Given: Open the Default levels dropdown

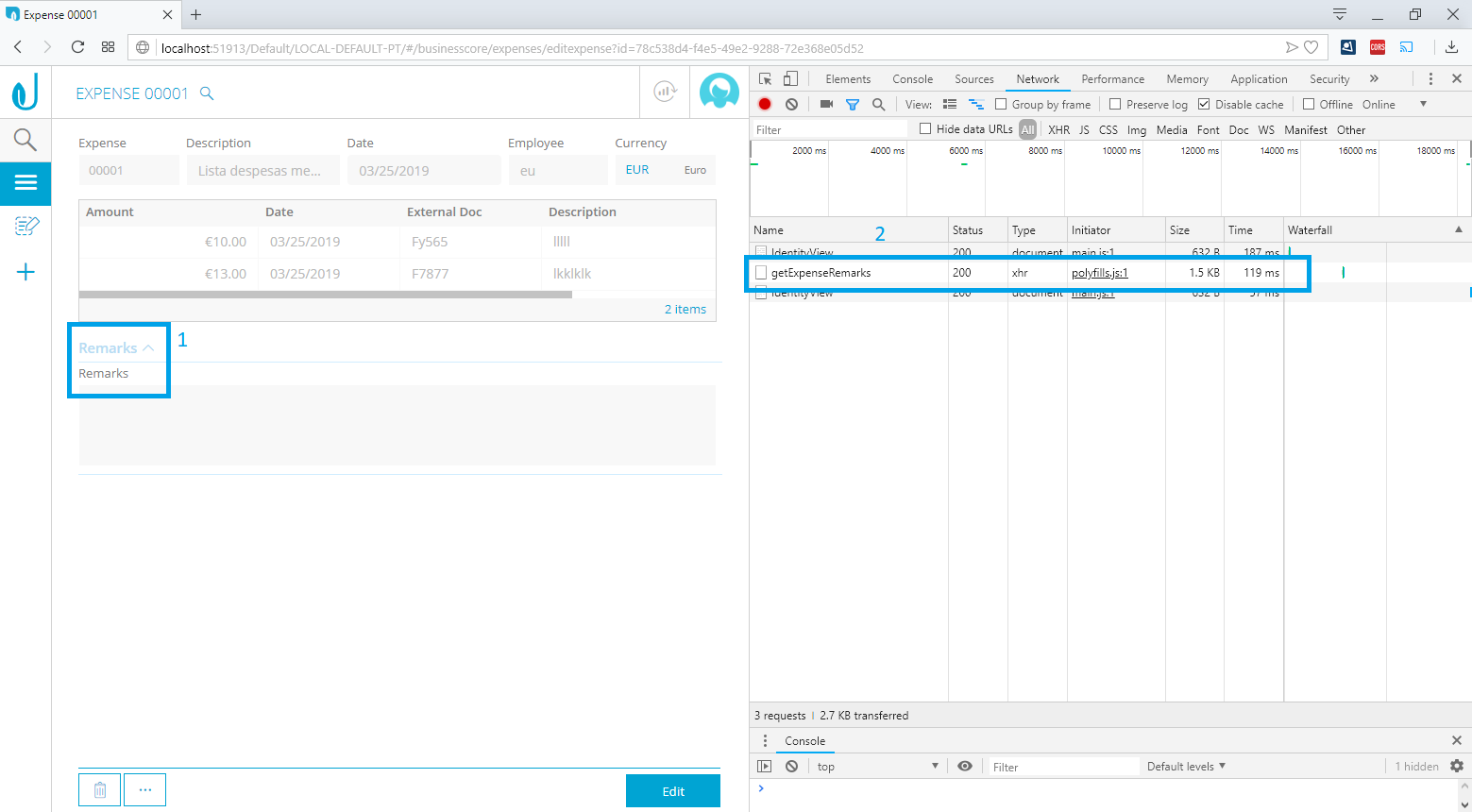Looking at the screenshot, I should 1186,766.
